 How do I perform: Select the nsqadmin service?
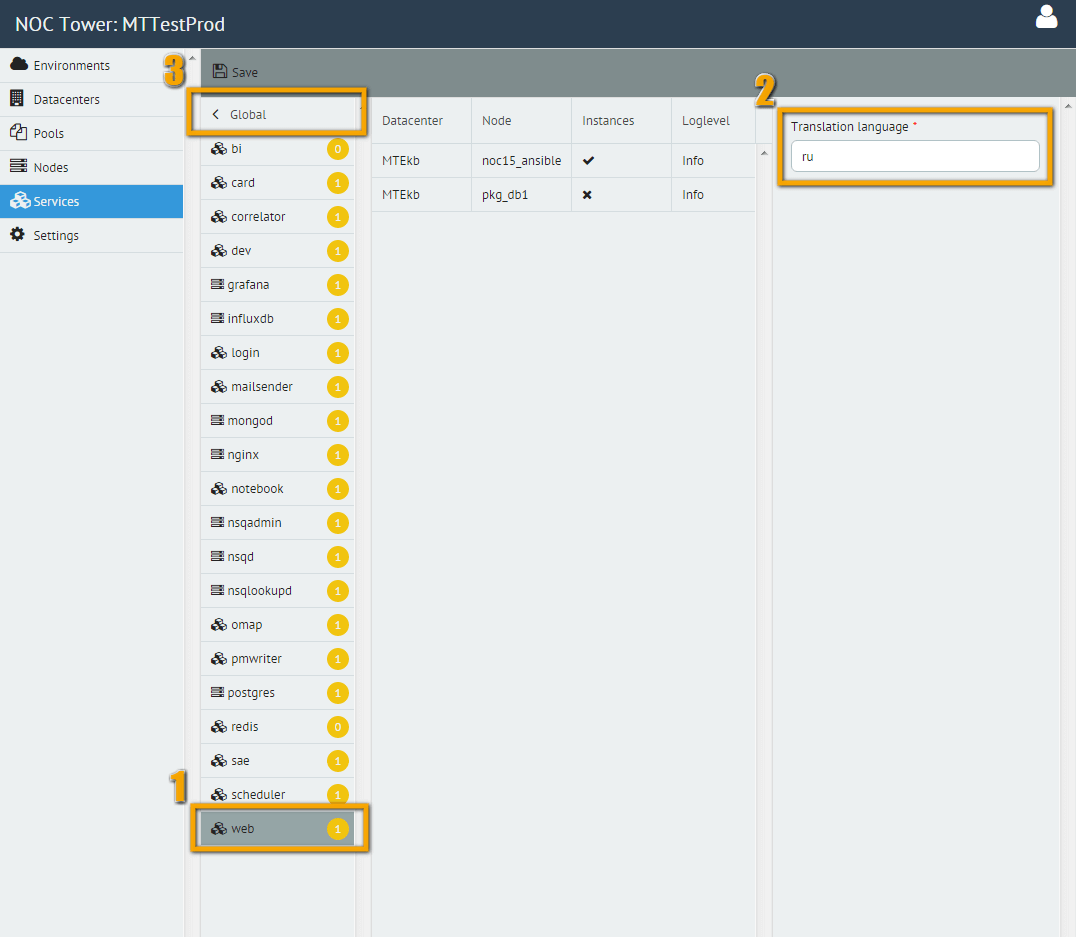[277, 522]
